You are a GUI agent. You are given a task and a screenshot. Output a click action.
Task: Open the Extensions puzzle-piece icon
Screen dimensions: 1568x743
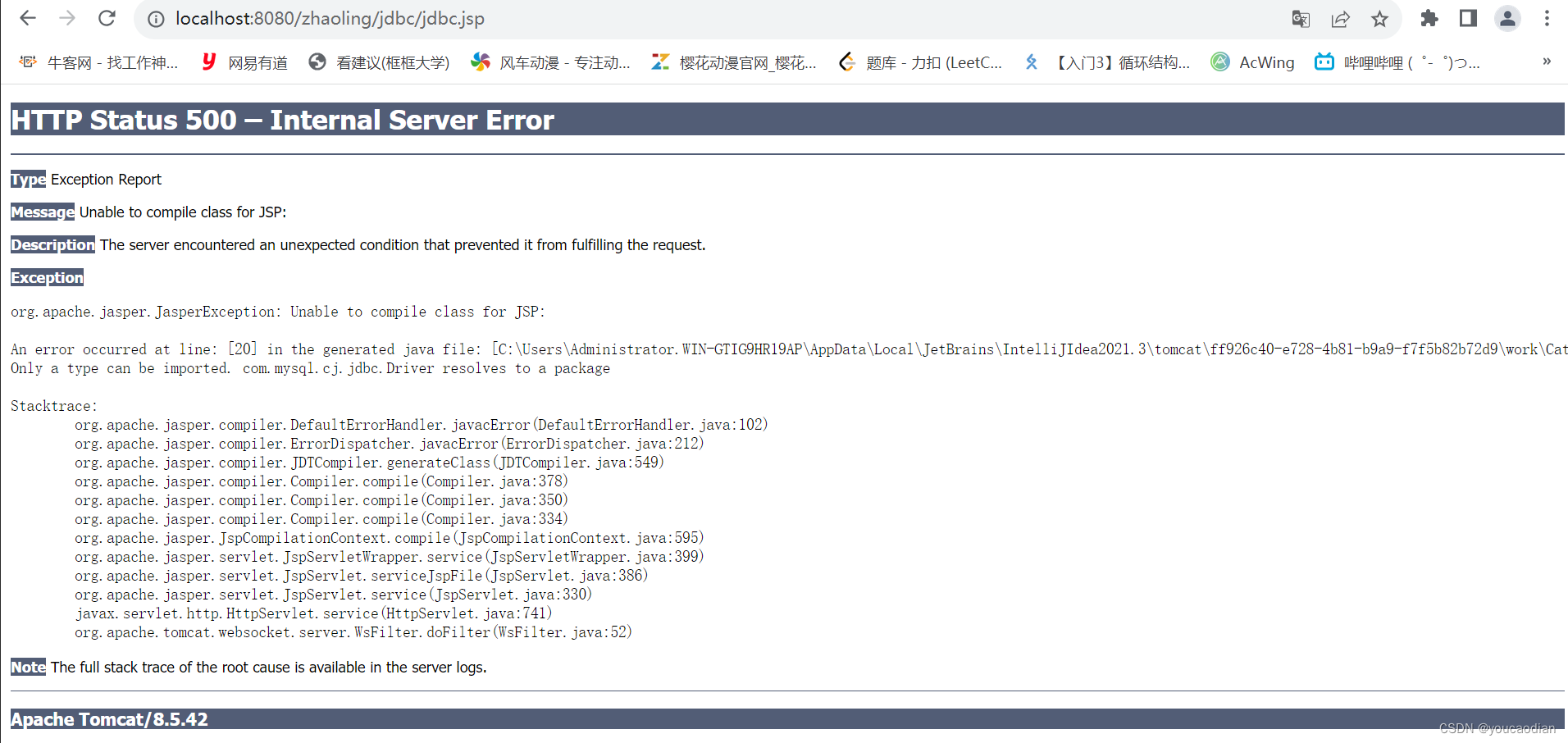[1429, 18]
